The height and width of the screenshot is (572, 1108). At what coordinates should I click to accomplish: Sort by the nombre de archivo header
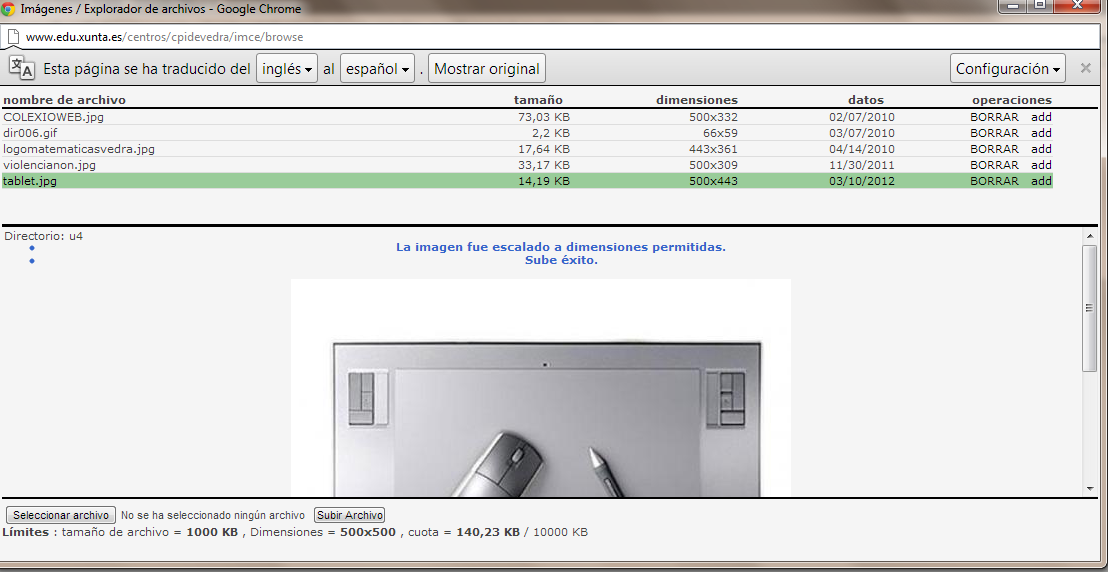[x=64, y=100]
